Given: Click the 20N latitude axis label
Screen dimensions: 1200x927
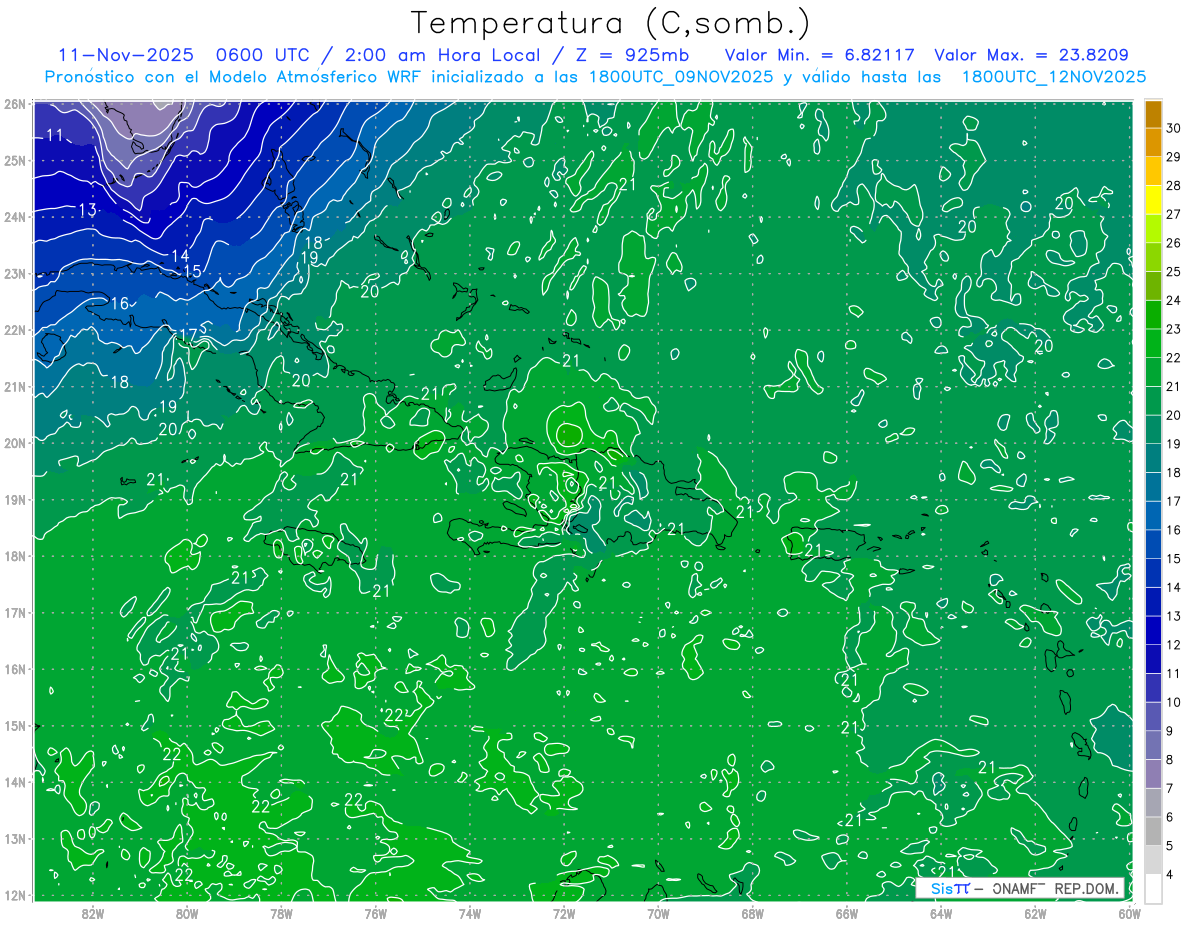Looking at the screenshot, I should (x=15, y=443).
